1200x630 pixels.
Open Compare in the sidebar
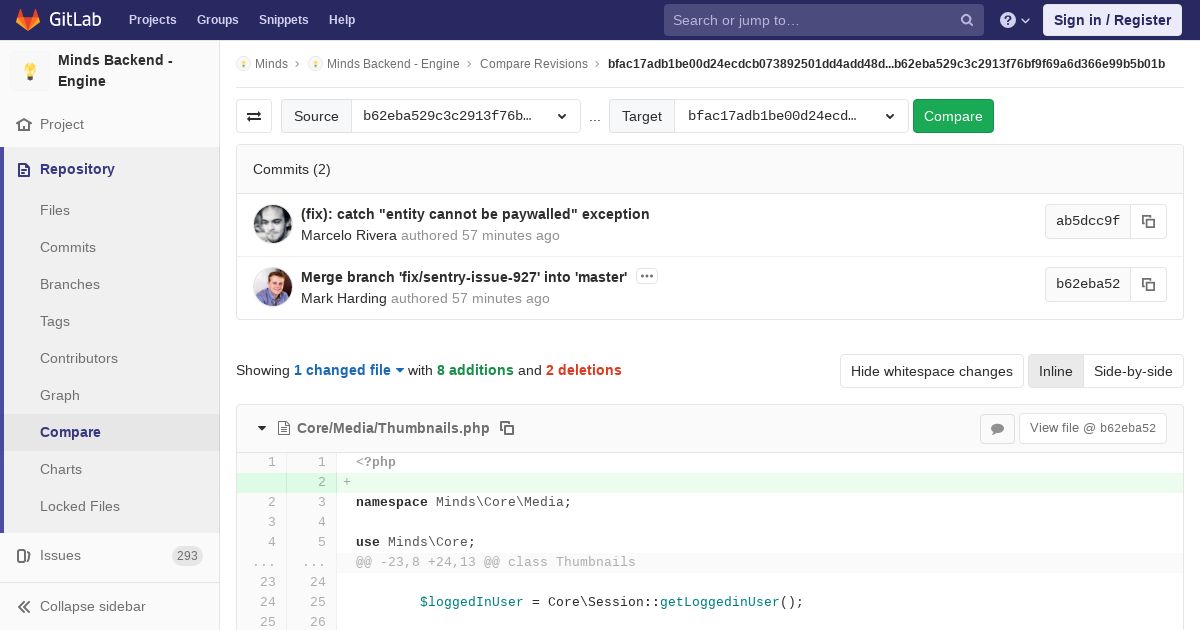(x=70, y=432)
